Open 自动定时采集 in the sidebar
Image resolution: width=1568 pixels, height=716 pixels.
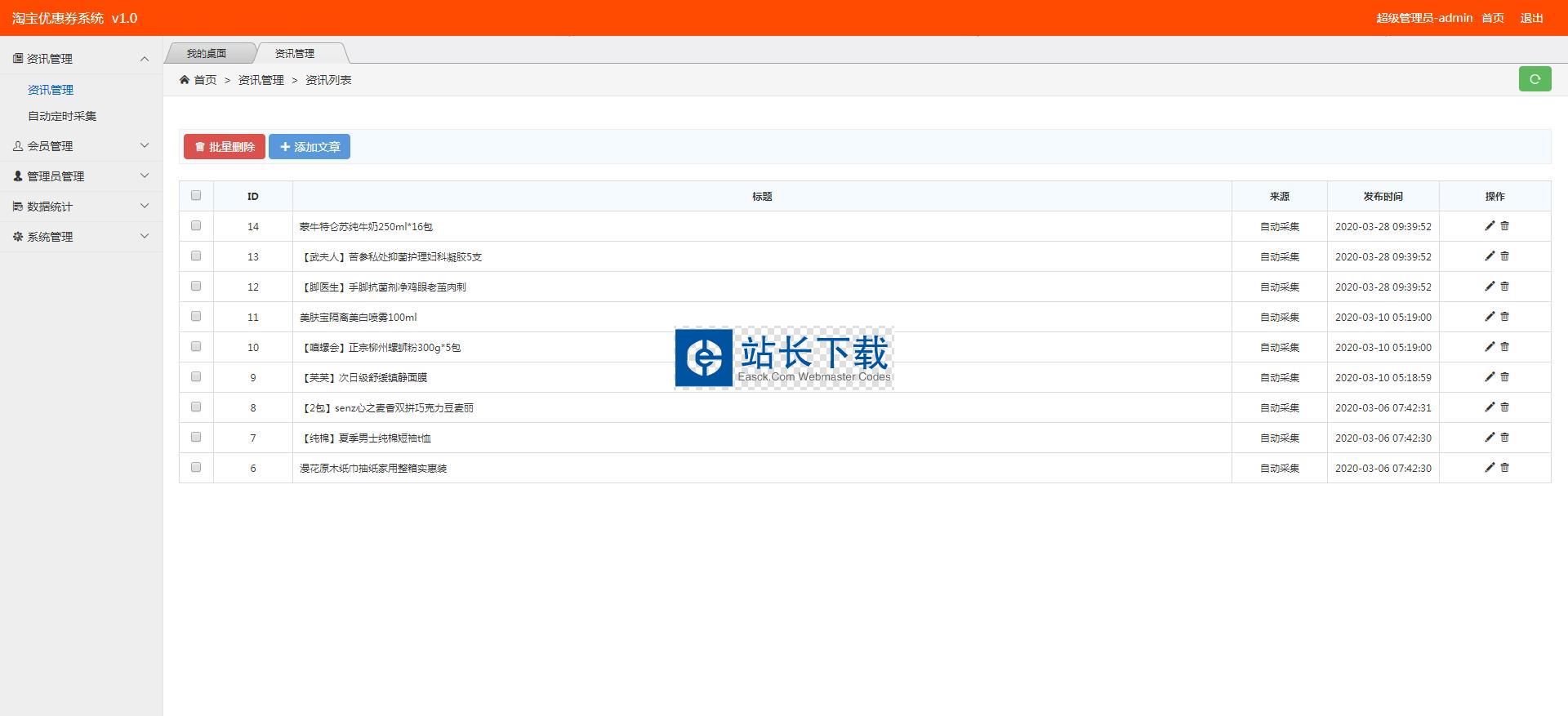62,116
